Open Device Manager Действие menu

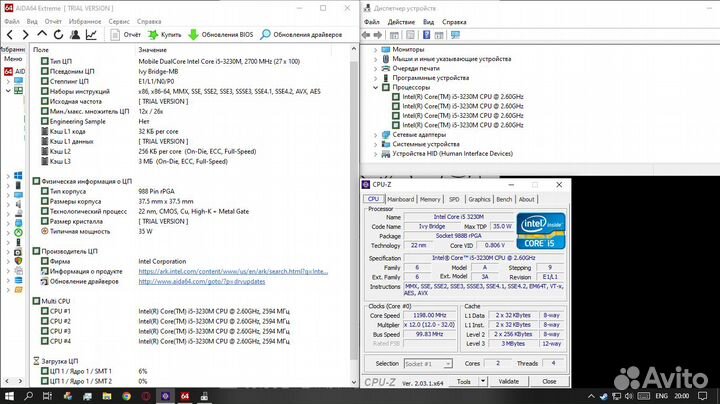pyautogui.click(x=401, y=22)
